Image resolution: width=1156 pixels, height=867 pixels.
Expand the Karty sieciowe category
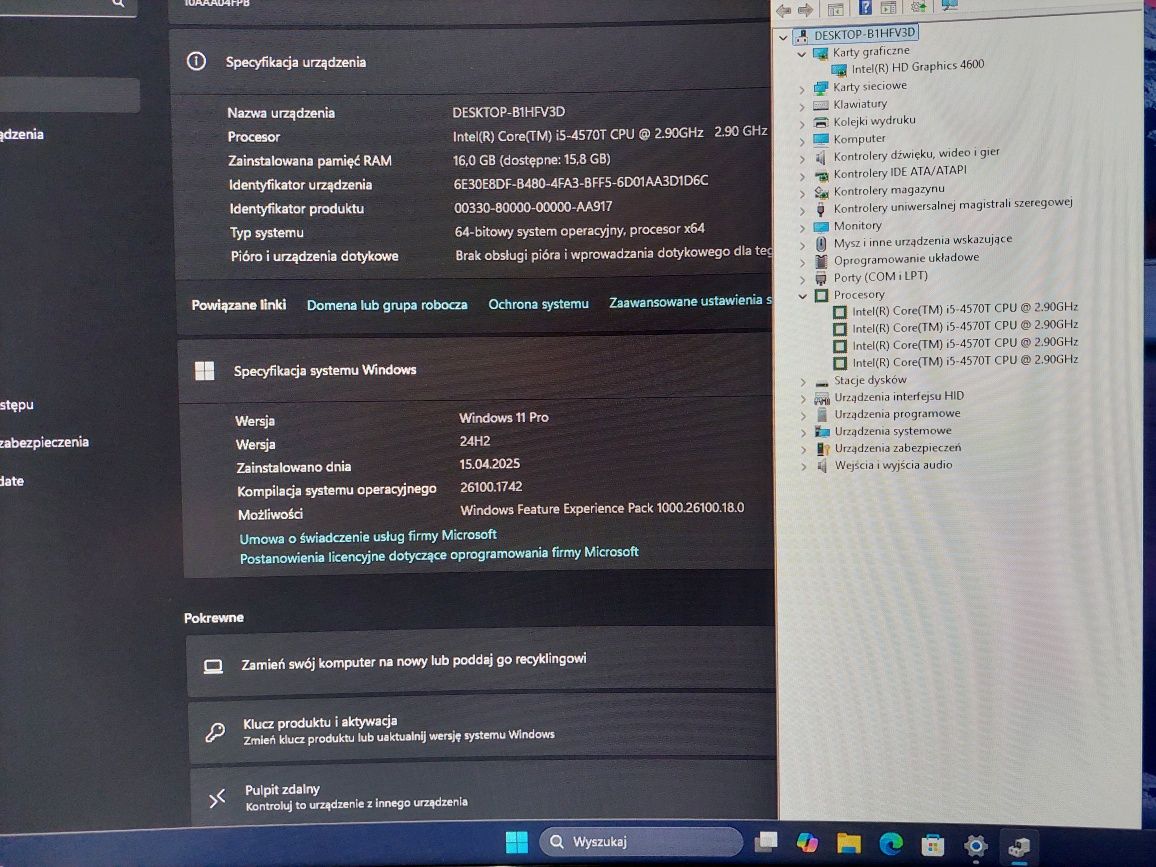coord(802,88)
